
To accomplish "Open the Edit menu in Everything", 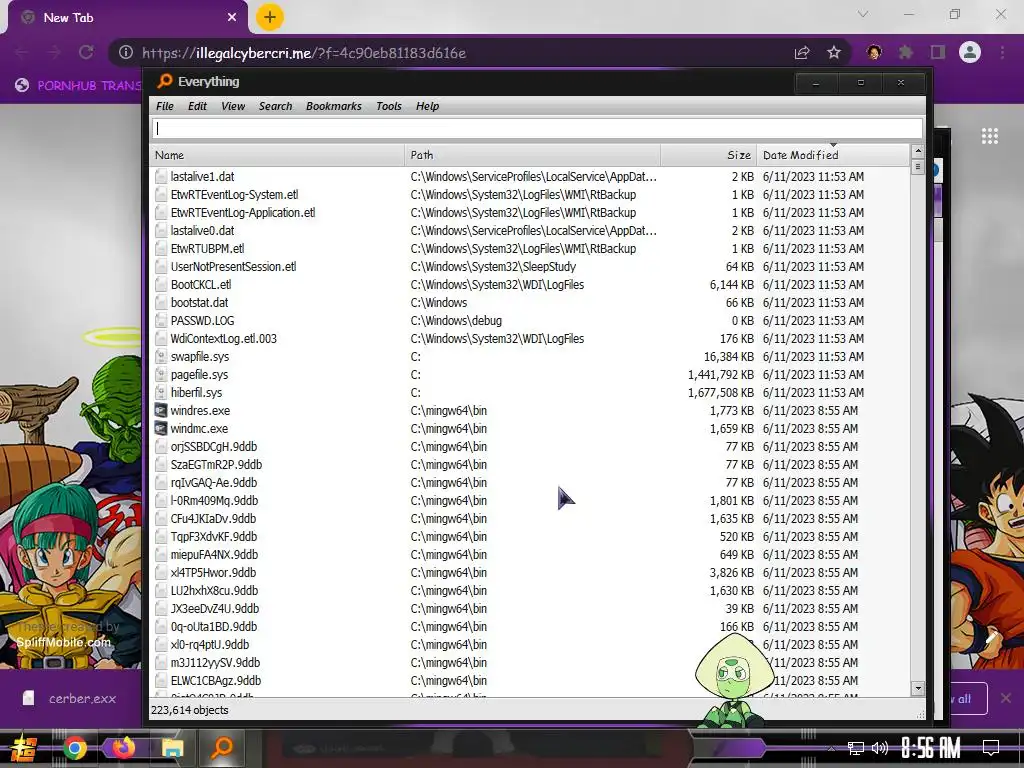I will pyautogui.click(x=197, y=106).
